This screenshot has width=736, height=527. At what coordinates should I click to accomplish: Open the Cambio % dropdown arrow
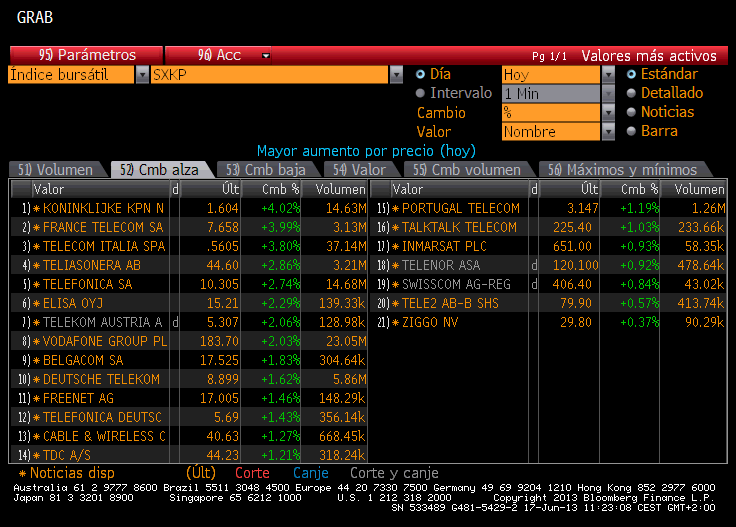click(x=608, y=113)
